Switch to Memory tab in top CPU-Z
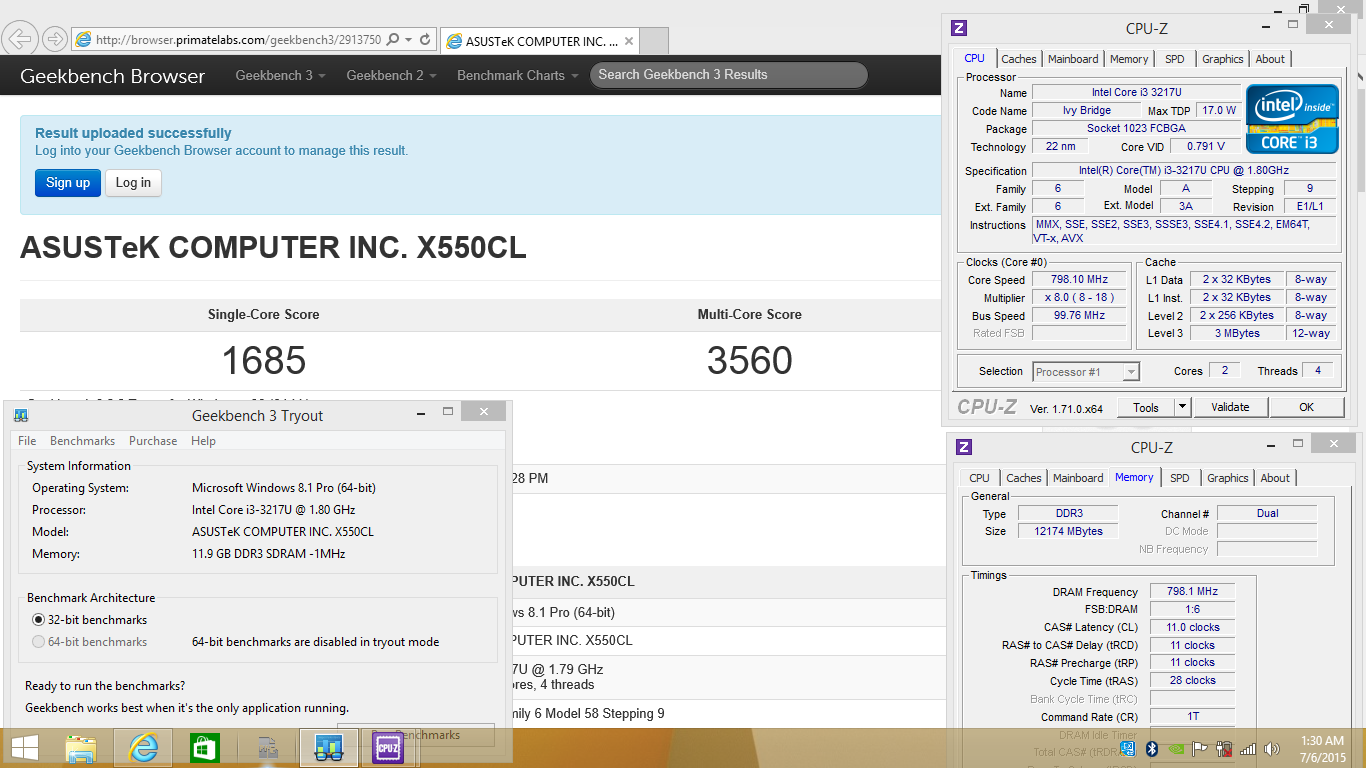The image size is (1366, 768). coord(1129,59)
